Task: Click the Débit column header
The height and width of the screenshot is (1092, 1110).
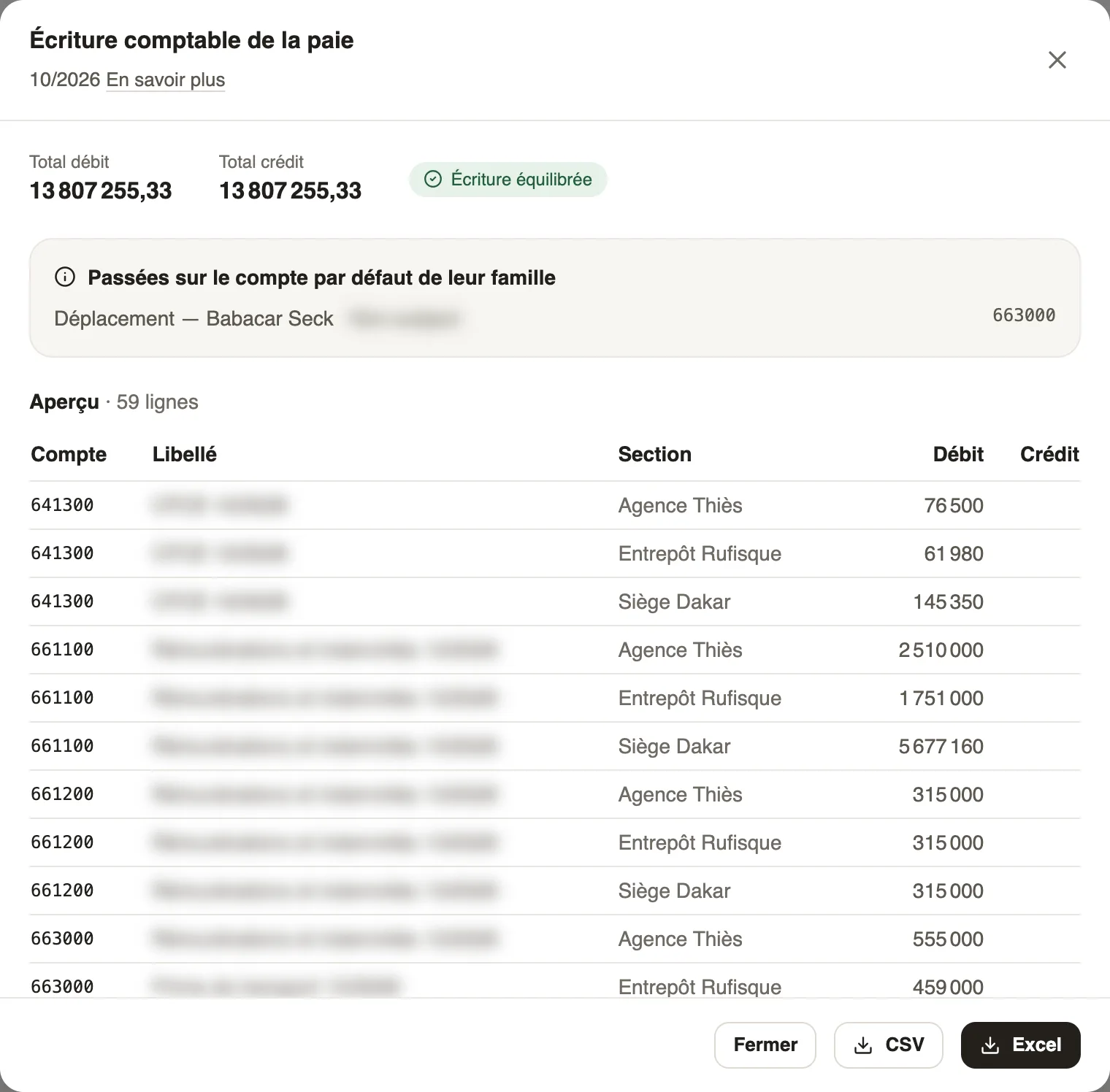Action: [x=958, y=454]
